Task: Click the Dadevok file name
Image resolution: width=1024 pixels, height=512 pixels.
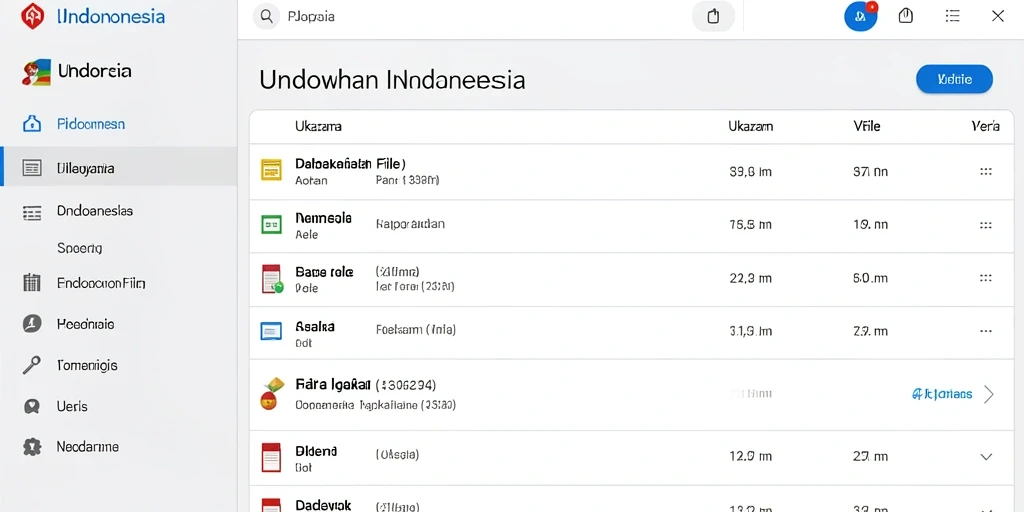Action: (x=323, y=505)
